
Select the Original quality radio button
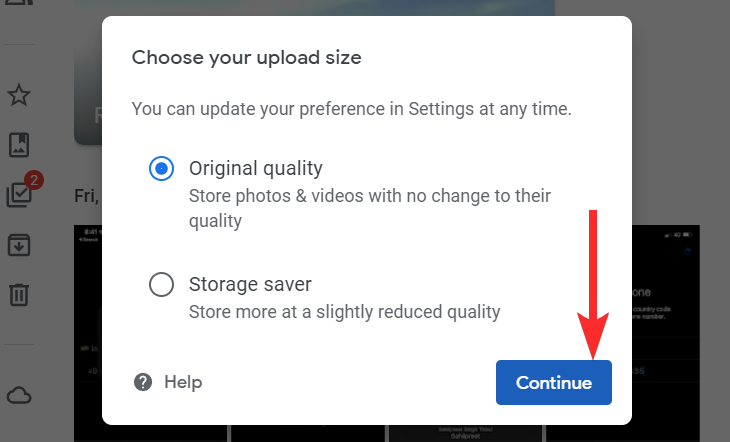pos(161,169)
